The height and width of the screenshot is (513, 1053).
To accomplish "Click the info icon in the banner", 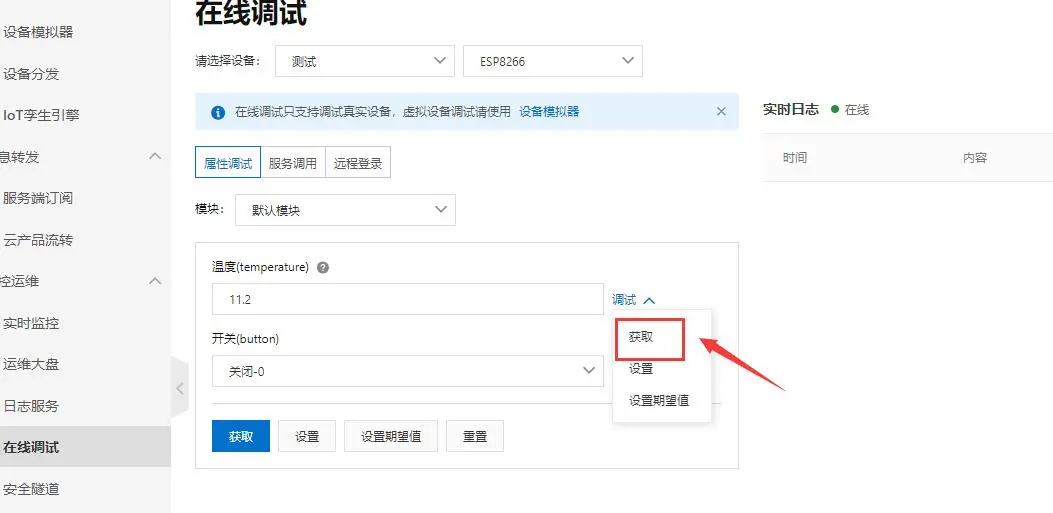I will pyautogui.click(x=218, y=112).
